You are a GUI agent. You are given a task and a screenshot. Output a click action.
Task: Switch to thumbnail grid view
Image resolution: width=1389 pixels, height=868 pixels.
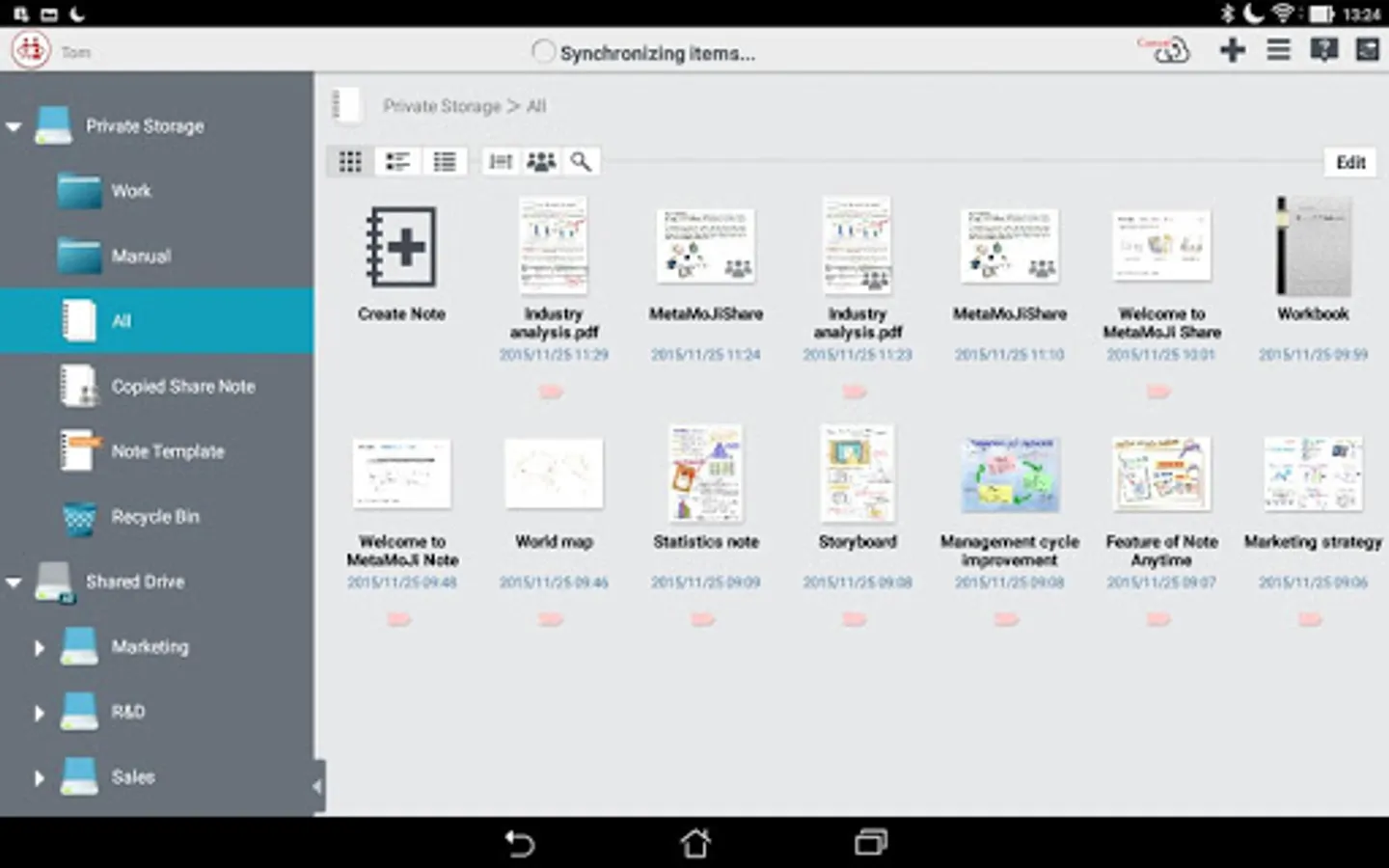tap(350, 161)
